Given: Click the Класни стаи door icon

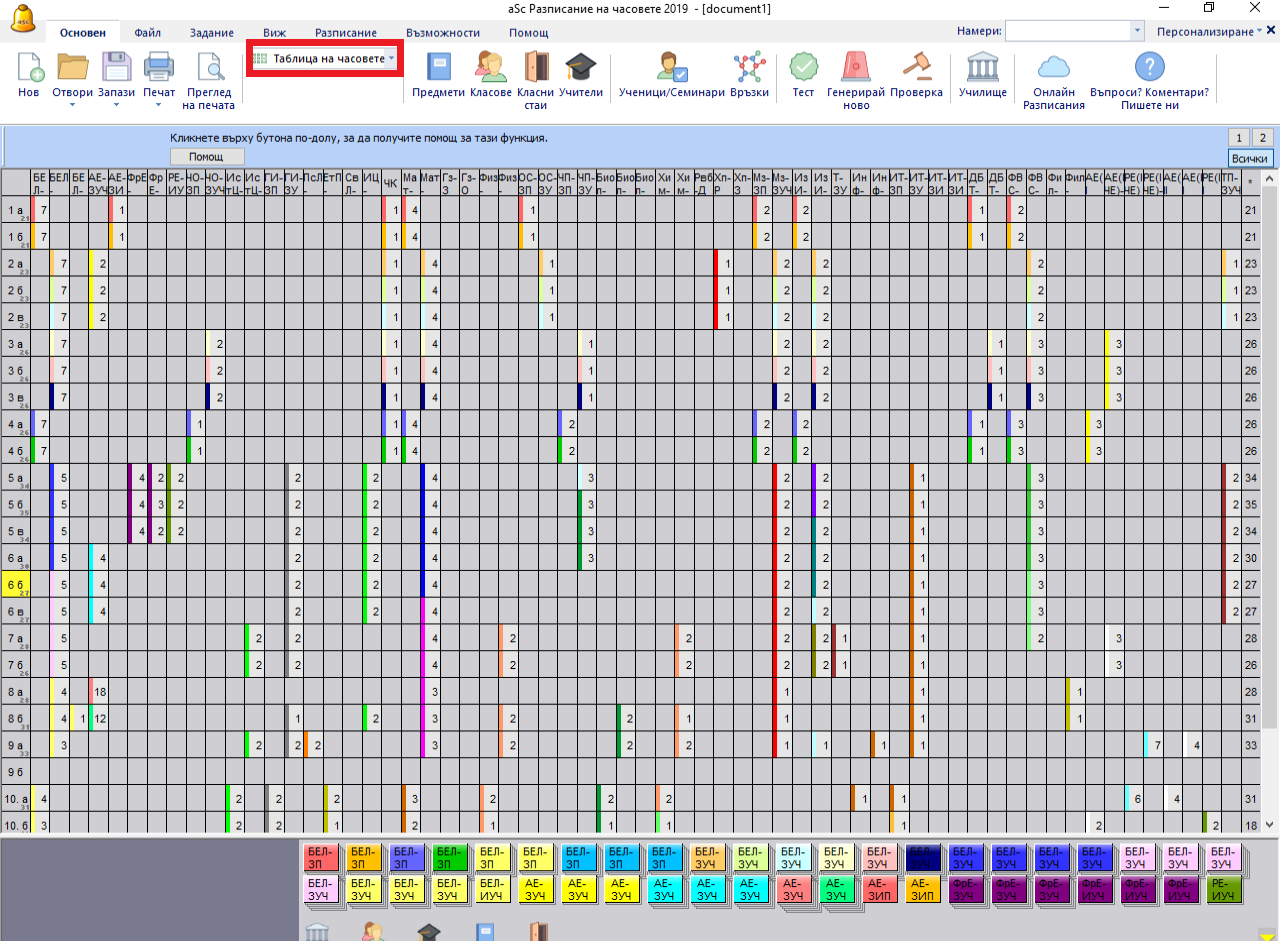Looking at the screenshot, I should (x=536, y=68).
